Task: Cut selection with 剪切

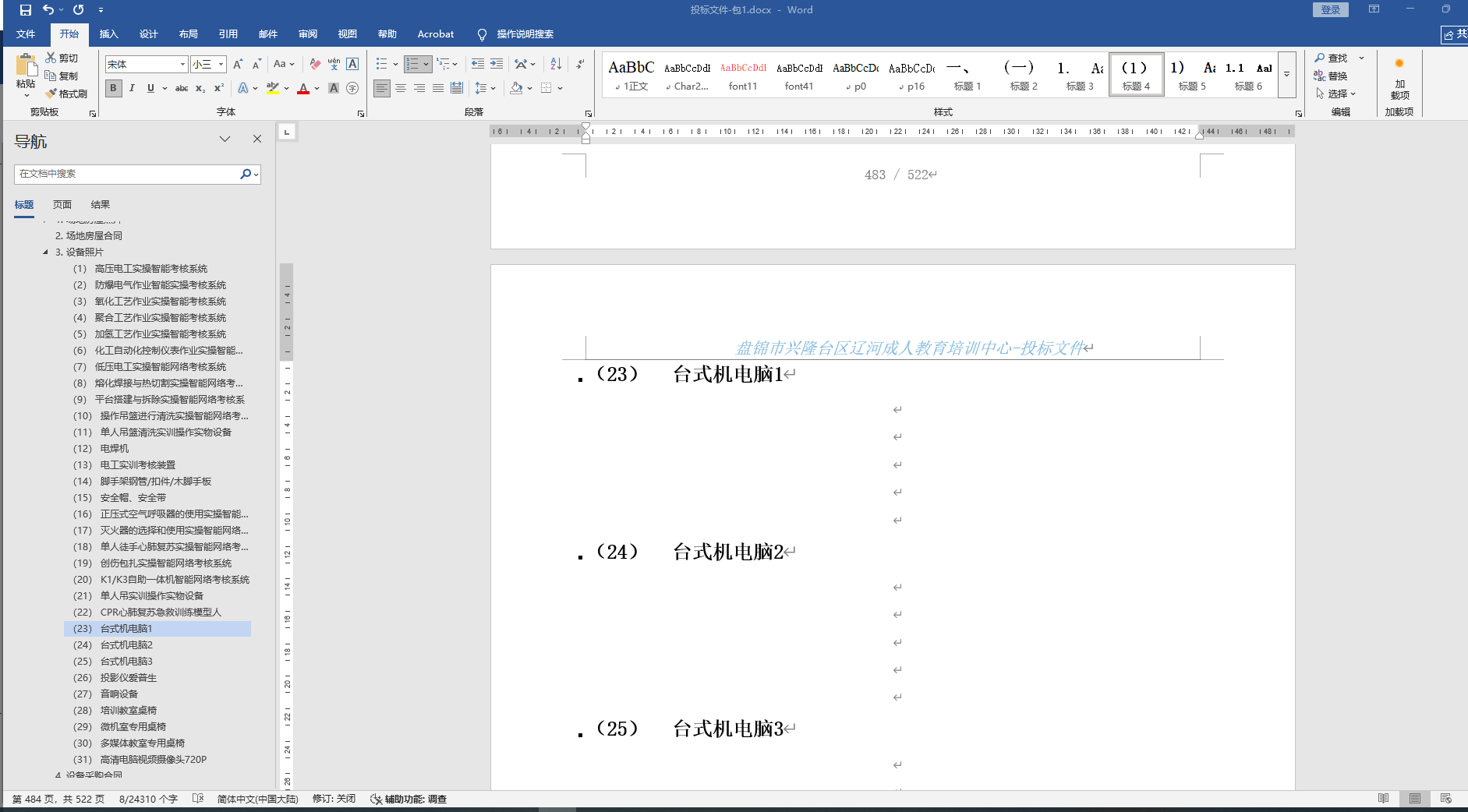Action: coord(62,58)
